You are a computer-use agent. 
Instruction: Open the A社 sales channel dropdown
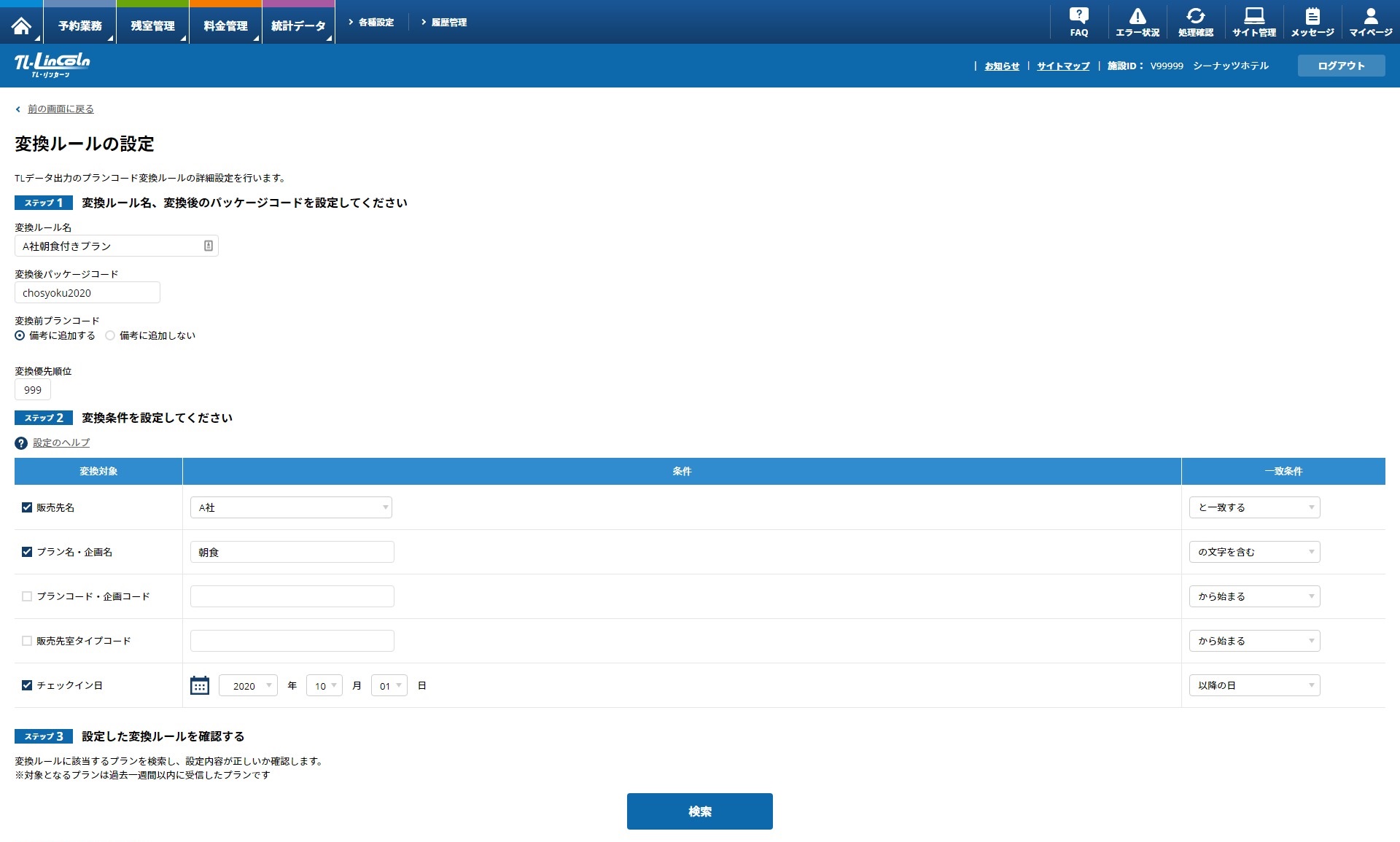click(x=291, y=507)
